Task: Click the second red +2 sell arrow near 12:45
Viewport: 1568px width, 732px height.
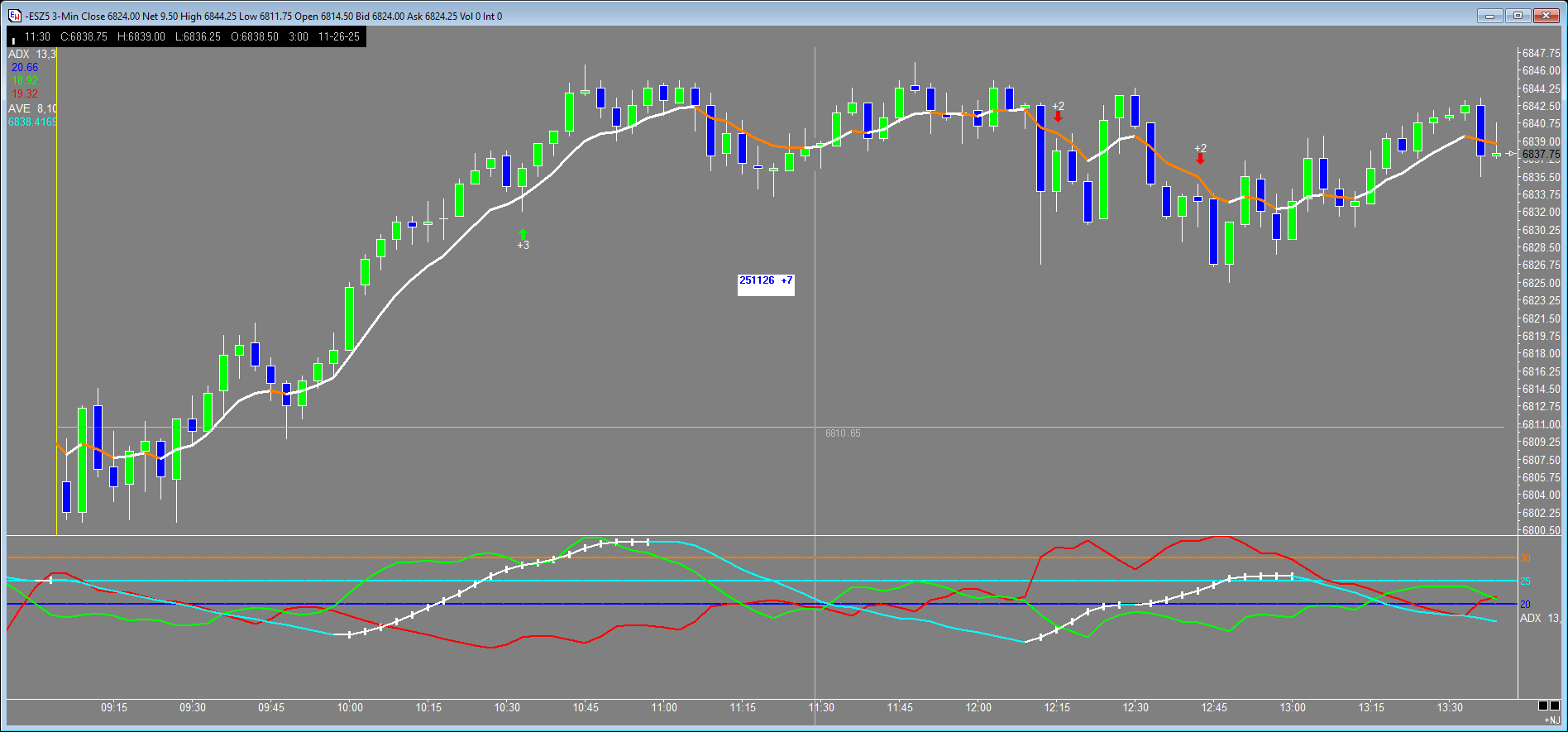Action: 1200,158
